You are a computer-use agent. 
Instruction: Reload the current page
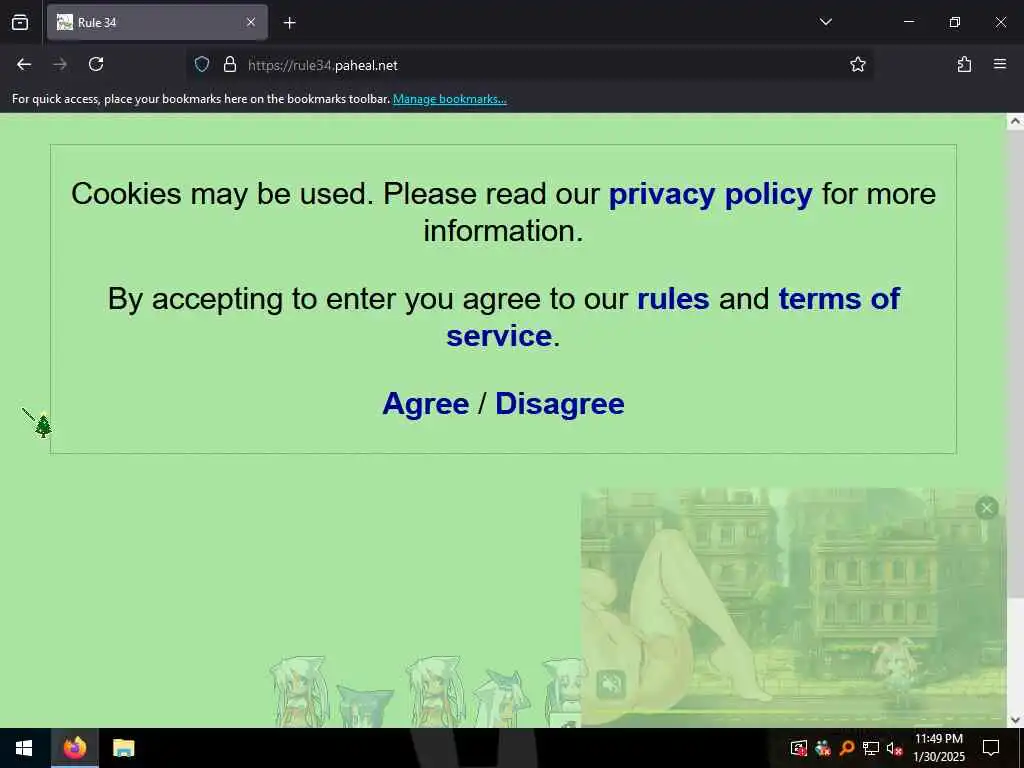96,64
